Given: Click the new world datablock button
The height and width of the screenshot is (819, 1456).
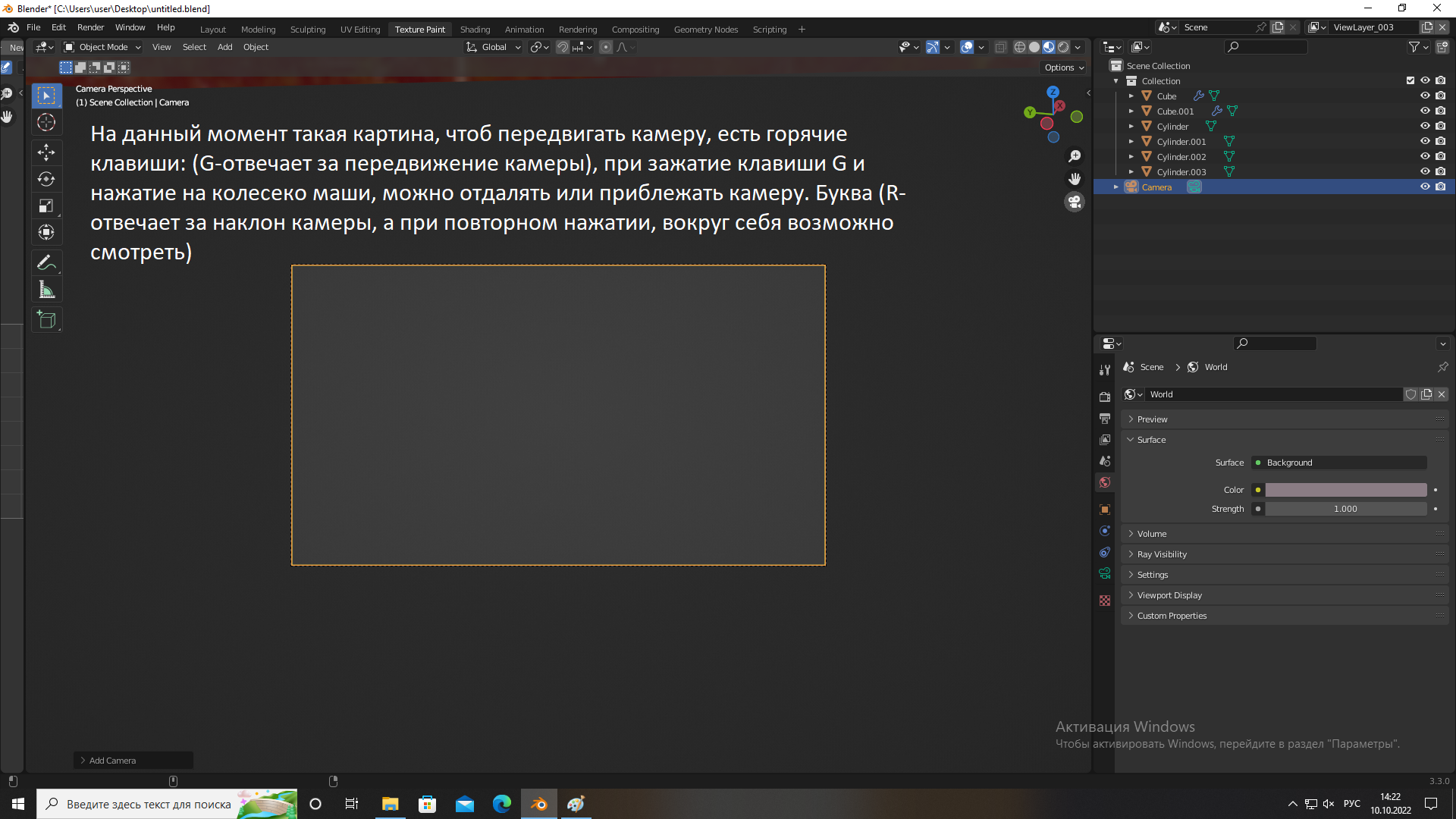Looking at the screenshot, I should (x=1426, y=394).
